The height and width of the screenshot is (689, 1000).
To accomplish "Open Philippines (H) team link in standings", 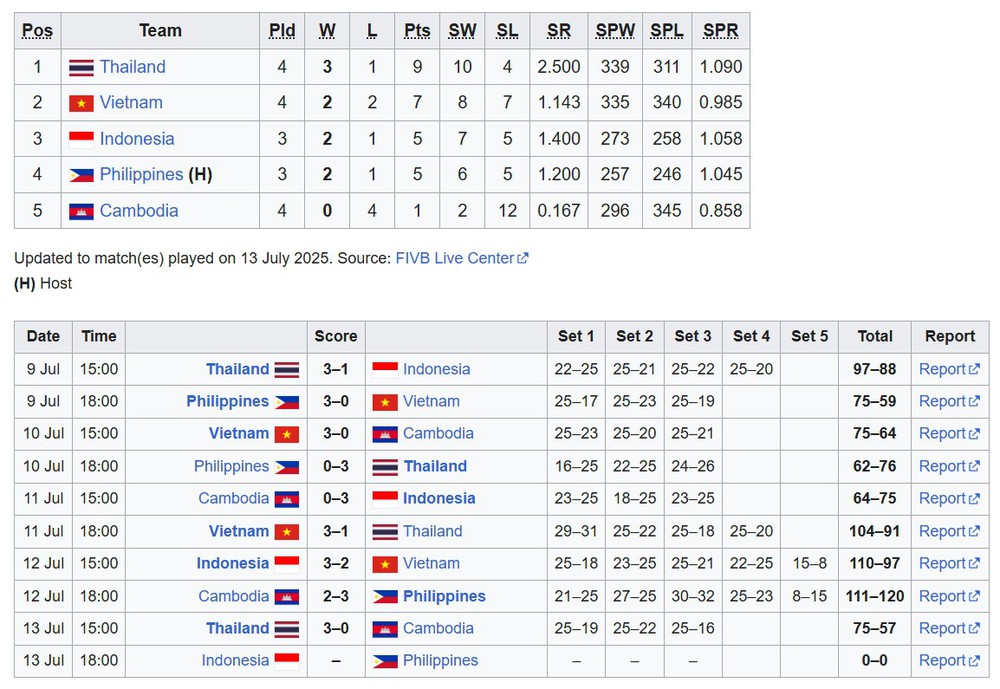I will pos(142,174).
